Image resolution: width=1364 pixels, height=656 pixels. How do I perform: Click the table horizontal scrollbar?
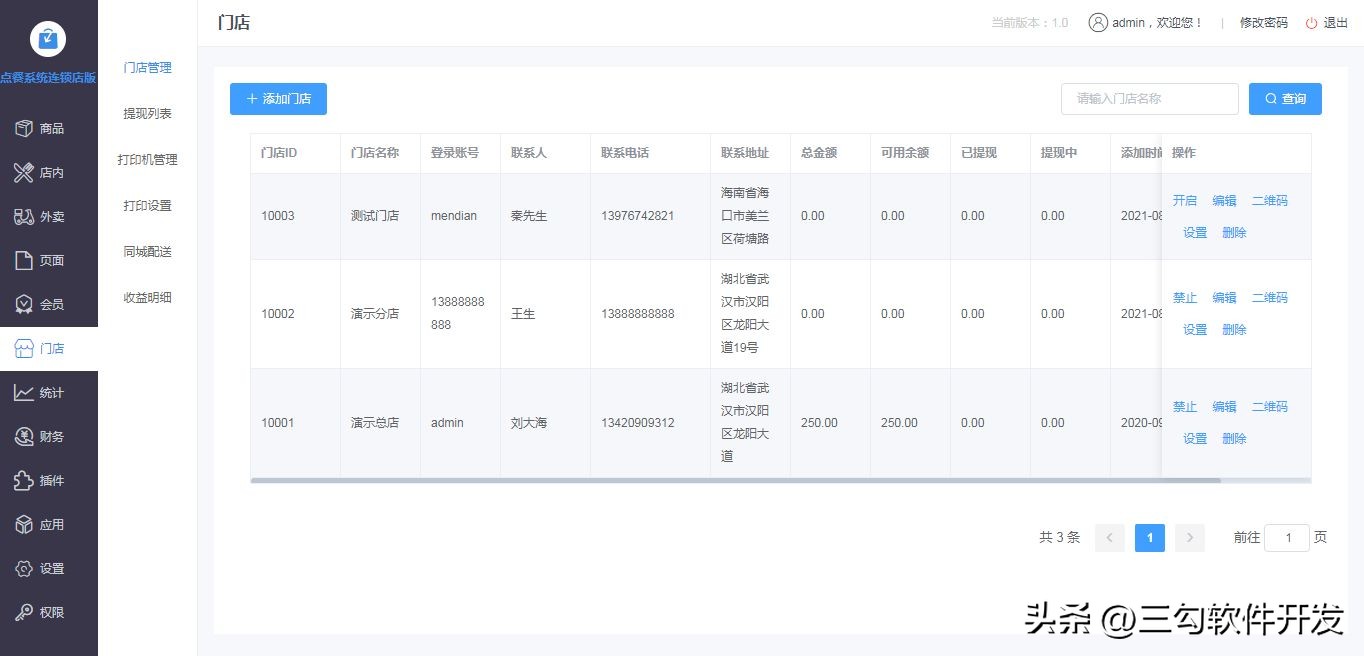736,480
